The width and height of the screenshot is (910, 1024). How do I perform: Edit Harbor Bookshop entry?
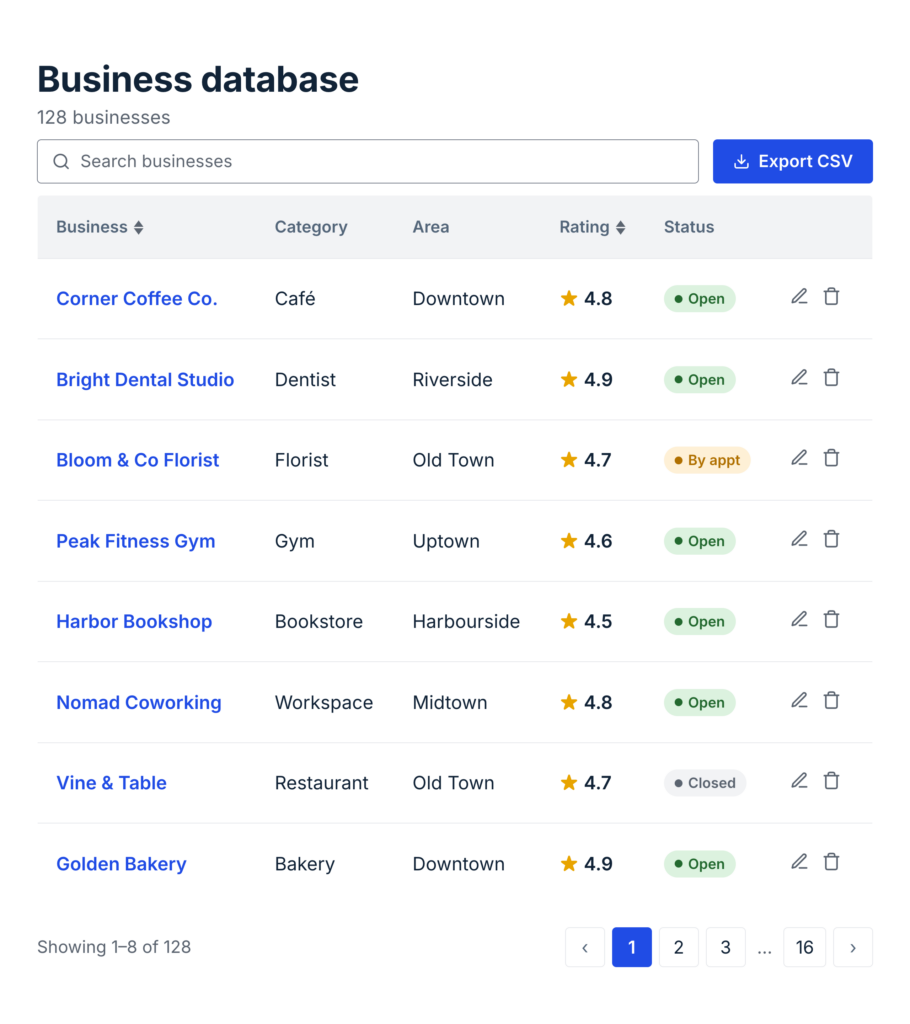[x=799, y=619]
